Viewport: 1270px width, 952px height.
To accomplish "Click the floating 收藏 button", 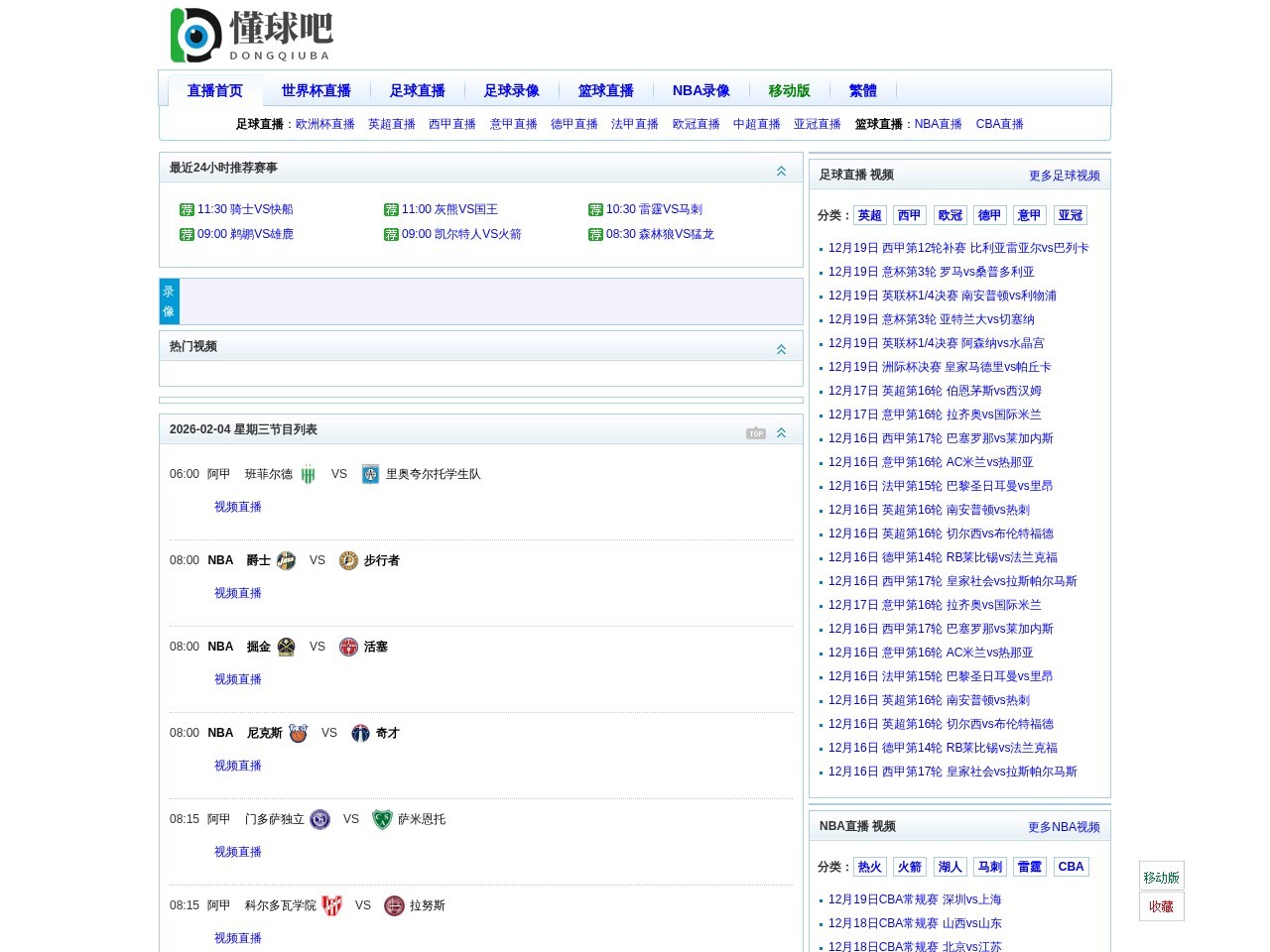I will click(x=1162, y=906).
